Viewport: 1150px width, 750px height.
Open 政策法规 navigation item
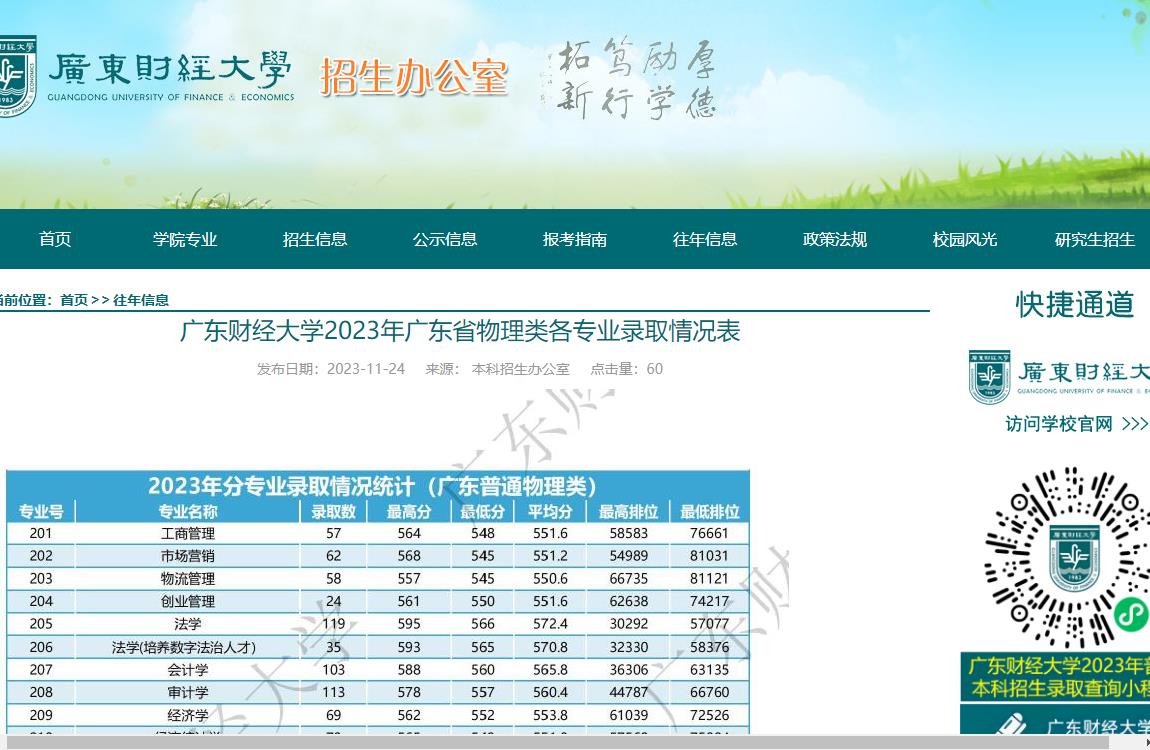(835, 239)
